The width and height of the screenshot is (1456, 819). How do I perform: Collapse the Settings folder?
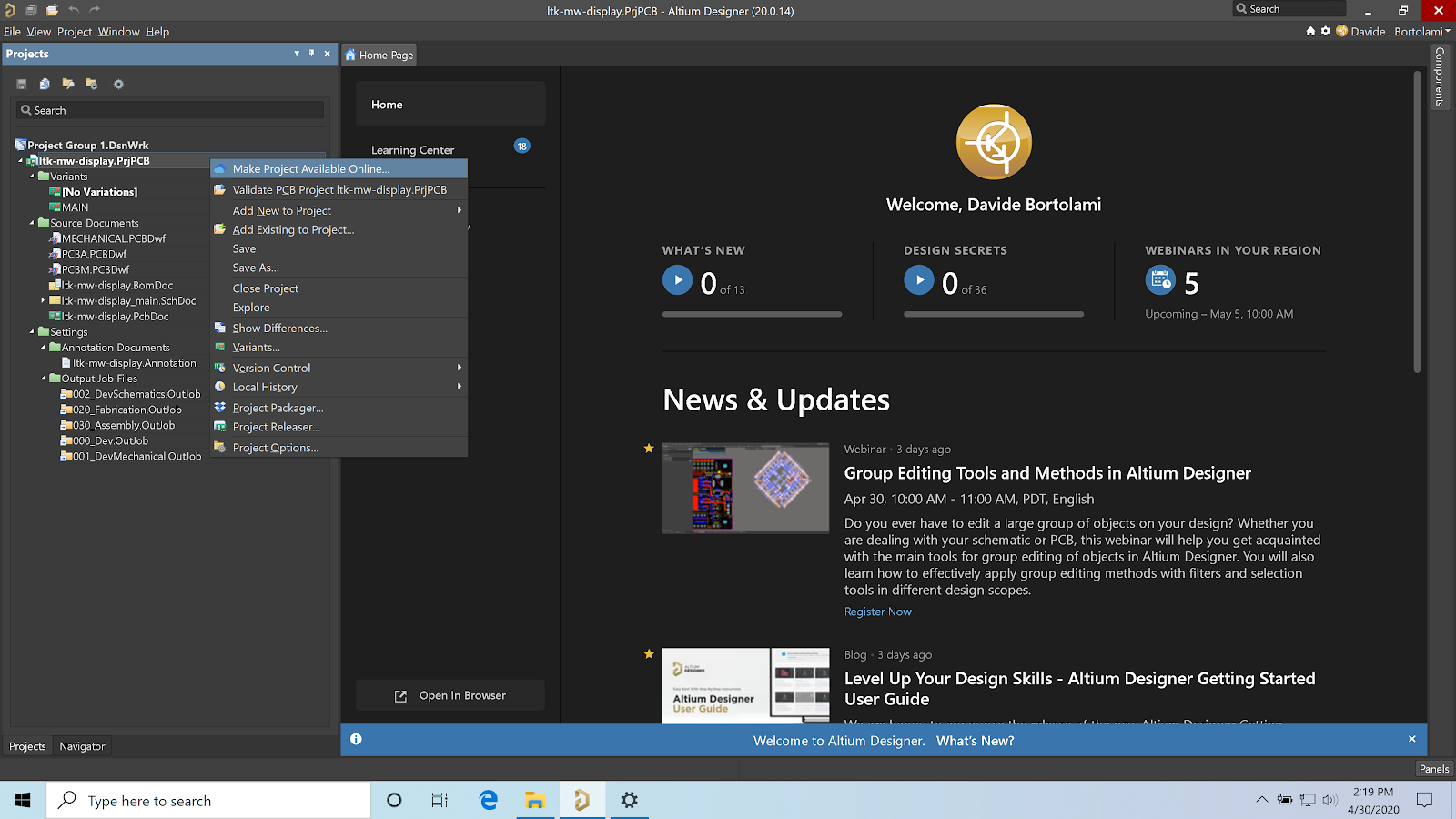(x=32, y=331)
